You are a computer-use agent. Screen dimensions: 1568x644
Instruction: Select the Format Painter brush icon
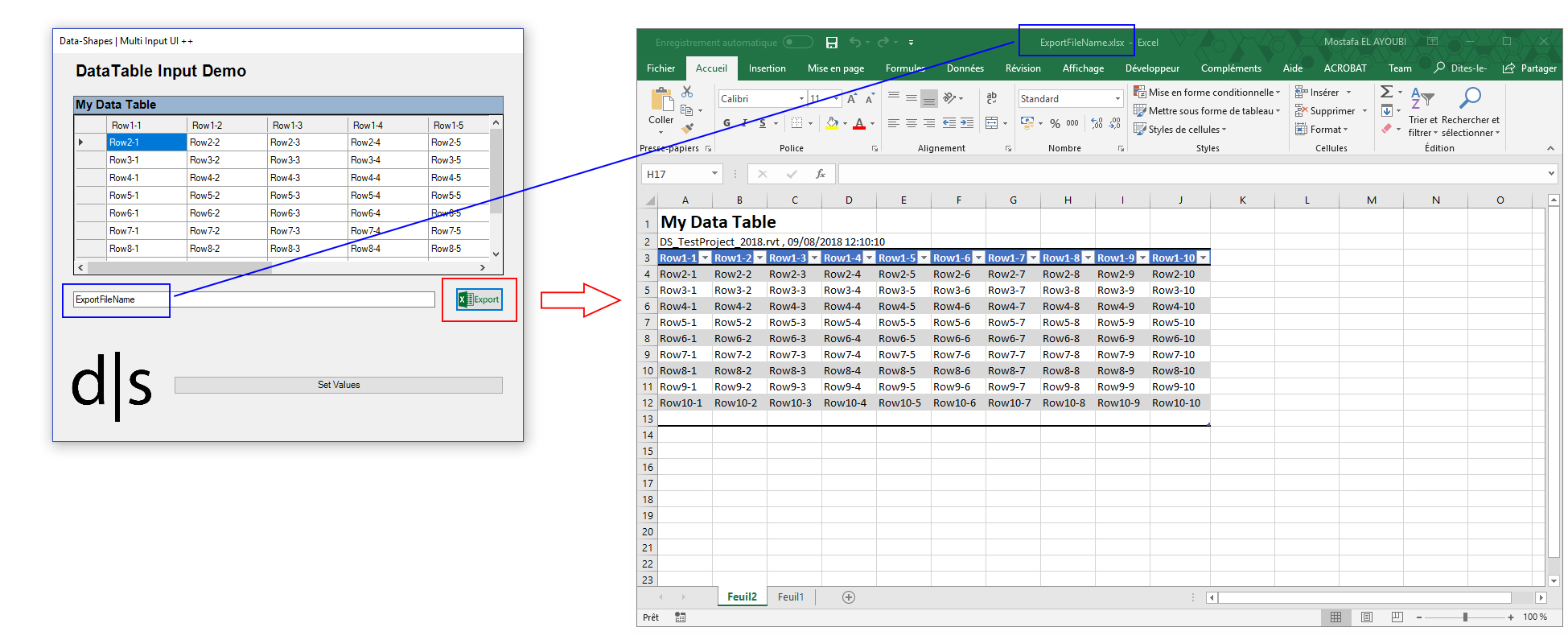click(x=687, y=128)
